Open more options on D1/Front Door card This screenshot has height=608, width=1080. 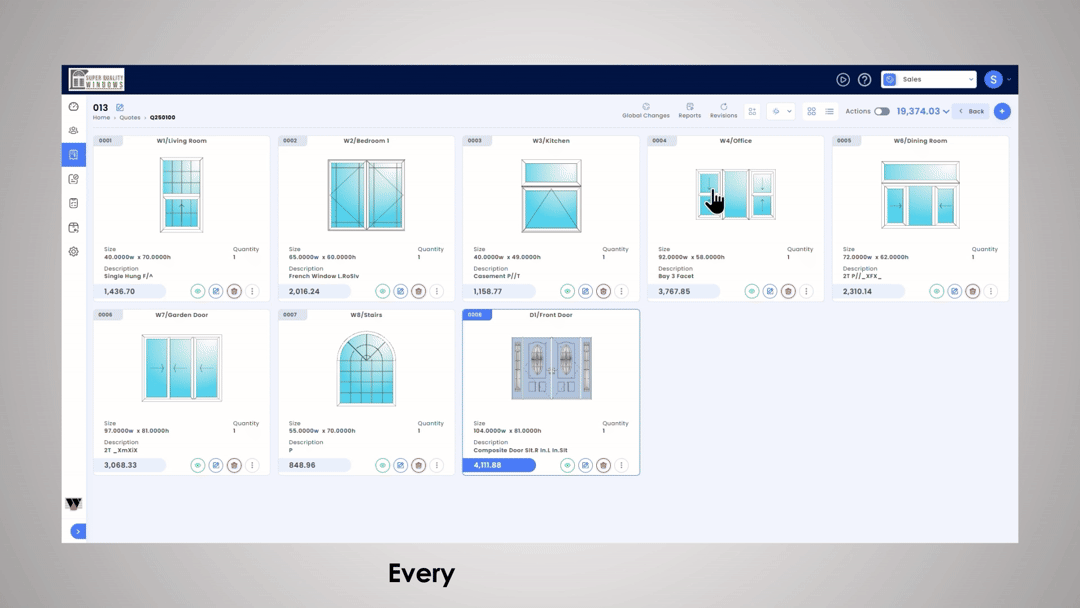pos(621,465)
